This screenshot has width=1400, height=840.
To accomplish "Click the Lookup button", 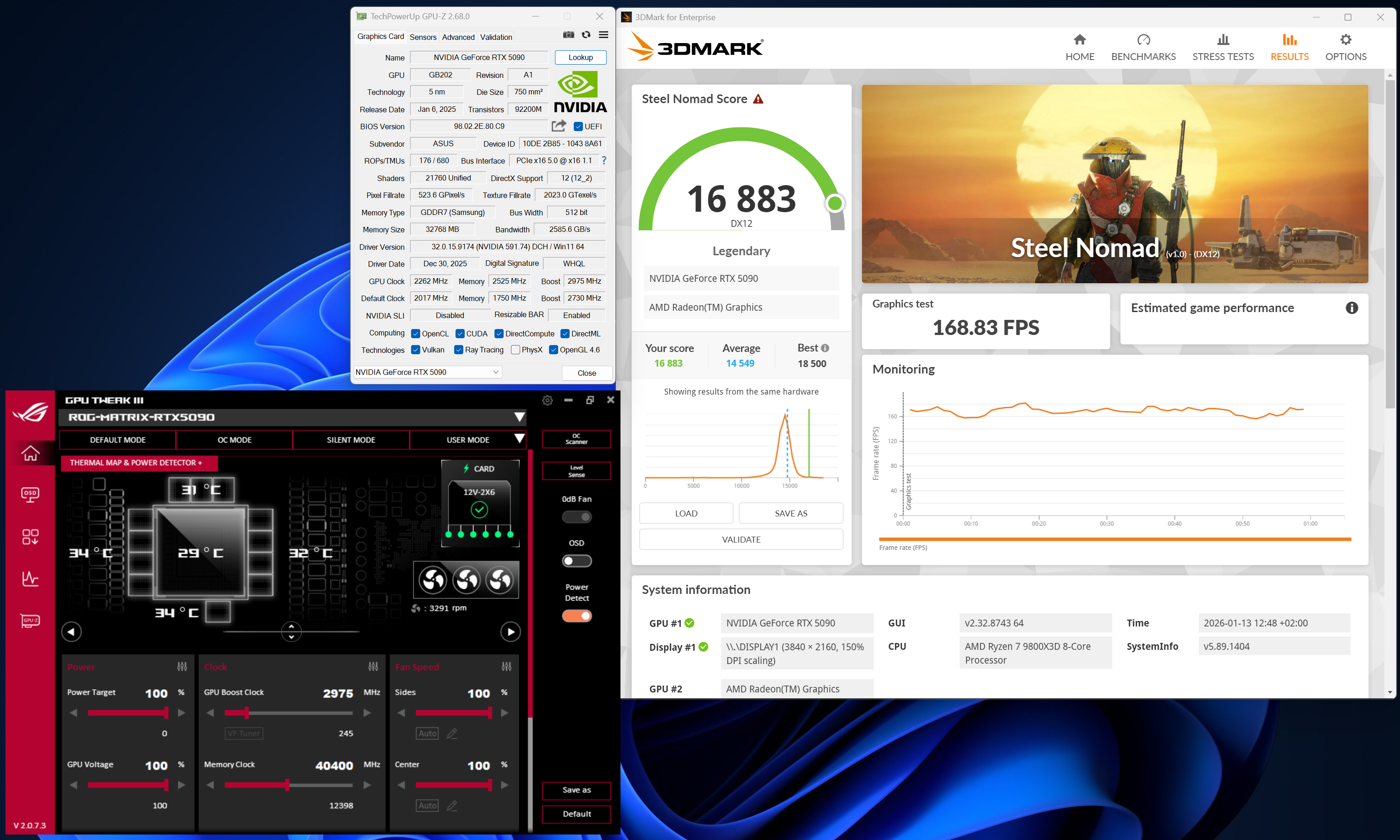I will [580, 57].
